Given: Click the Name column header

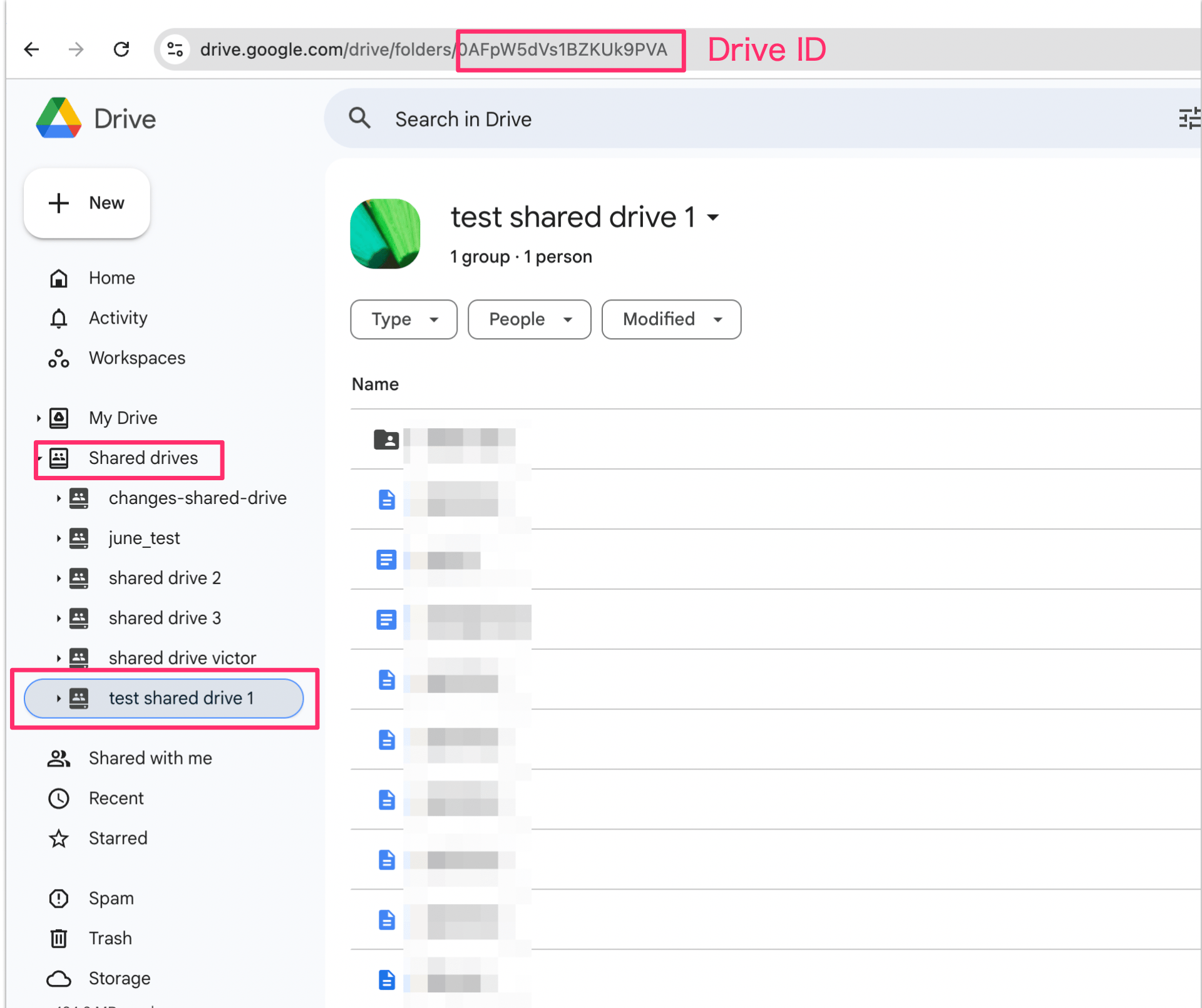Looking at the screenshot, I should pyautogui.click(x=375, y=384).
